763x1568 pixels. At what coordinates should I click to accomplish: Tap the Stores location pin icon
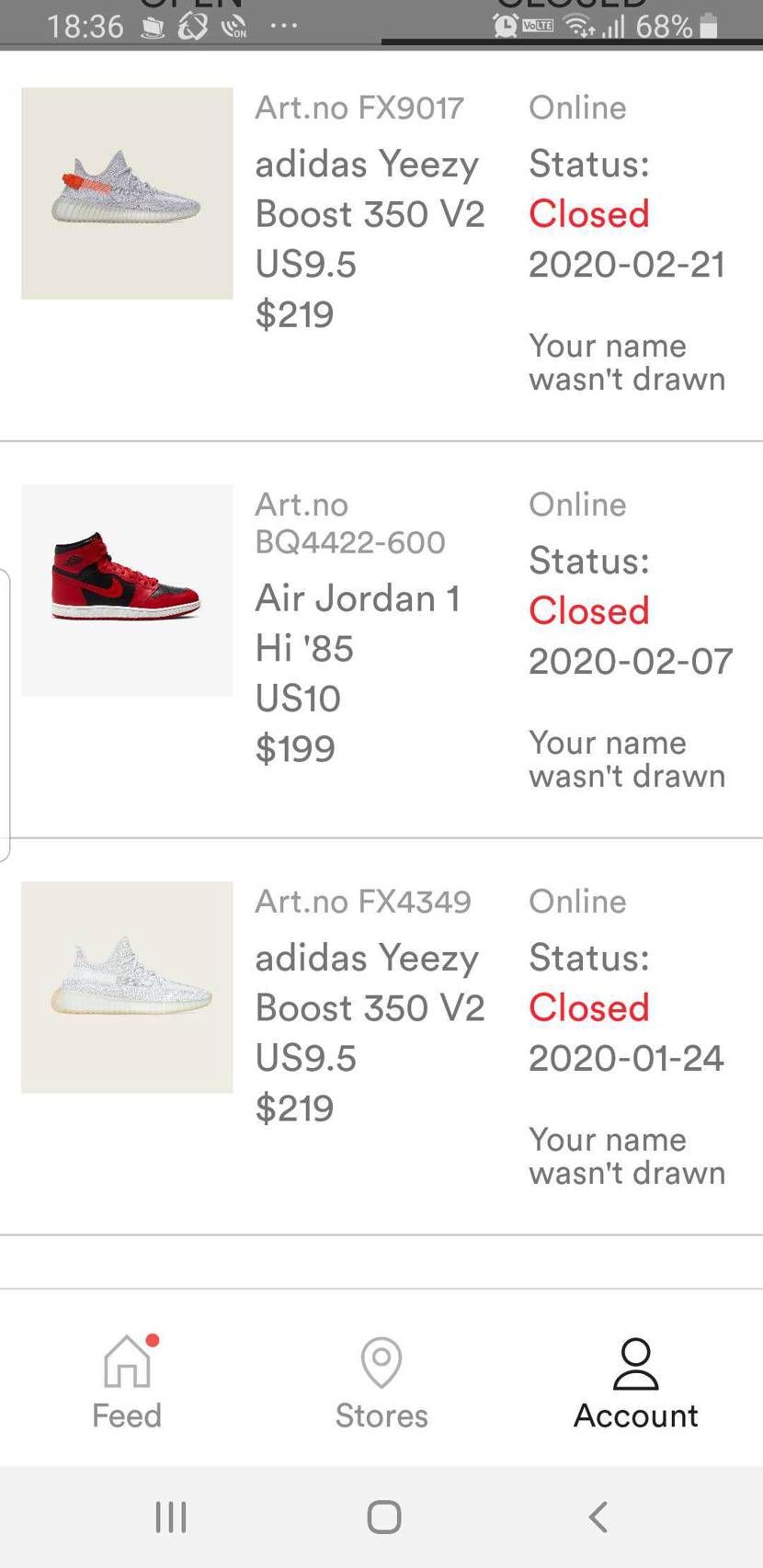(381, 1362)
